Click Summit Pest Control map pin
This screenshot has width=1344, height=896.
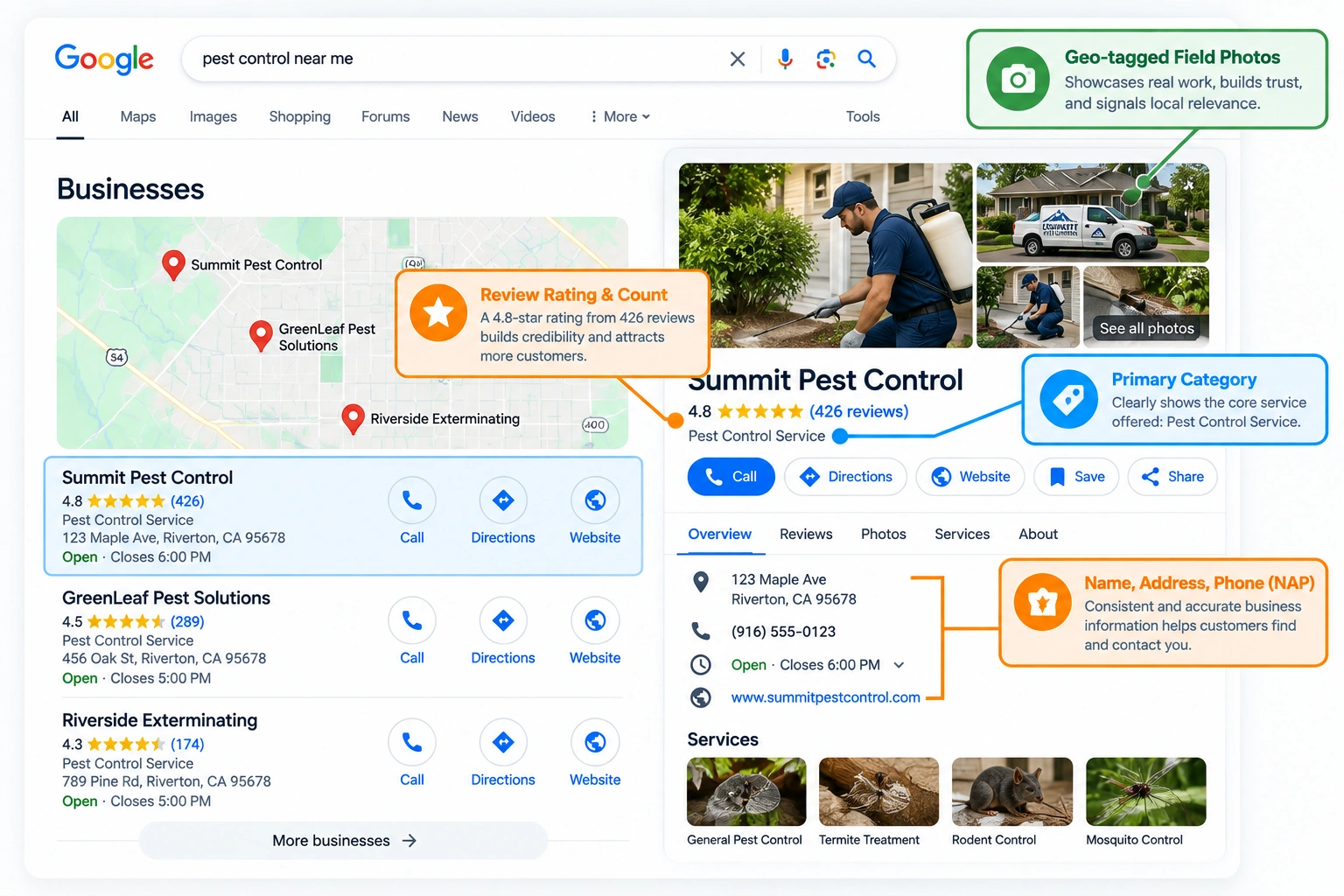[173, 264]
